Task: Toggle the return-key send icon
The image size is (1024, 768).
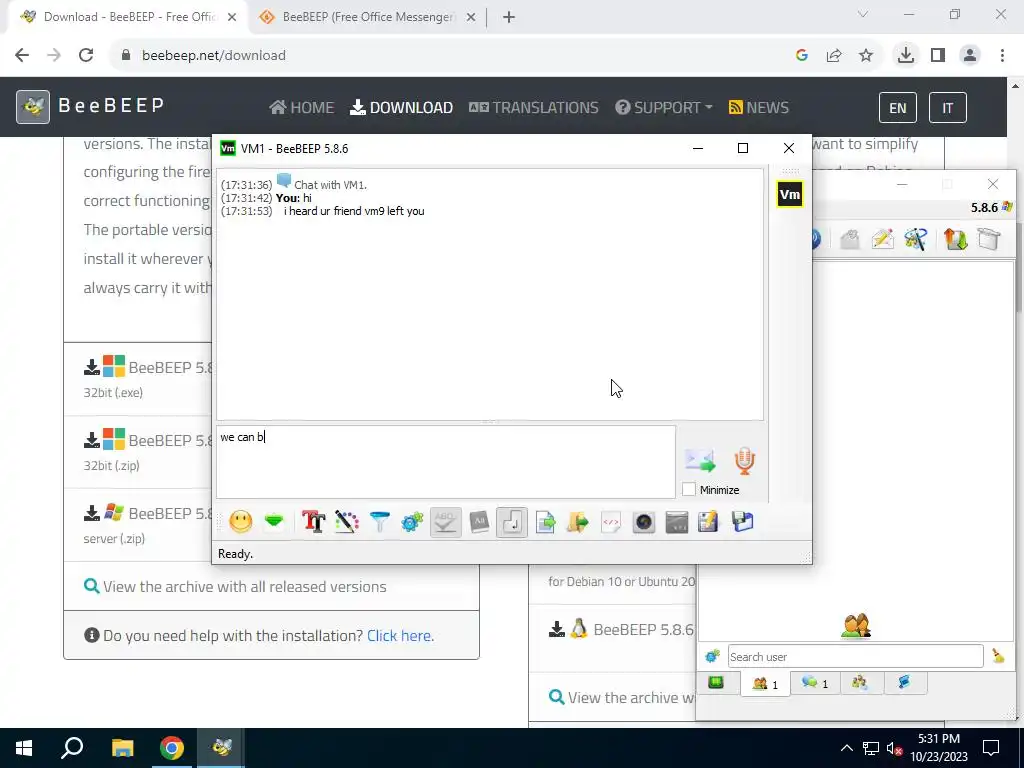Action: [512, 522]
